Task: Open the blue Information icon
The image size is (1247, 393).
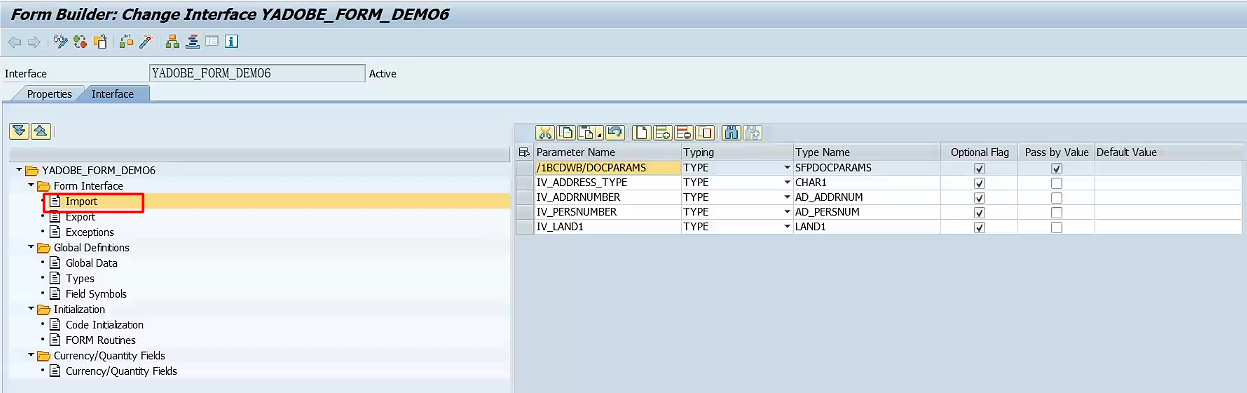Action: pyautogui.click(x=231, y=42)
